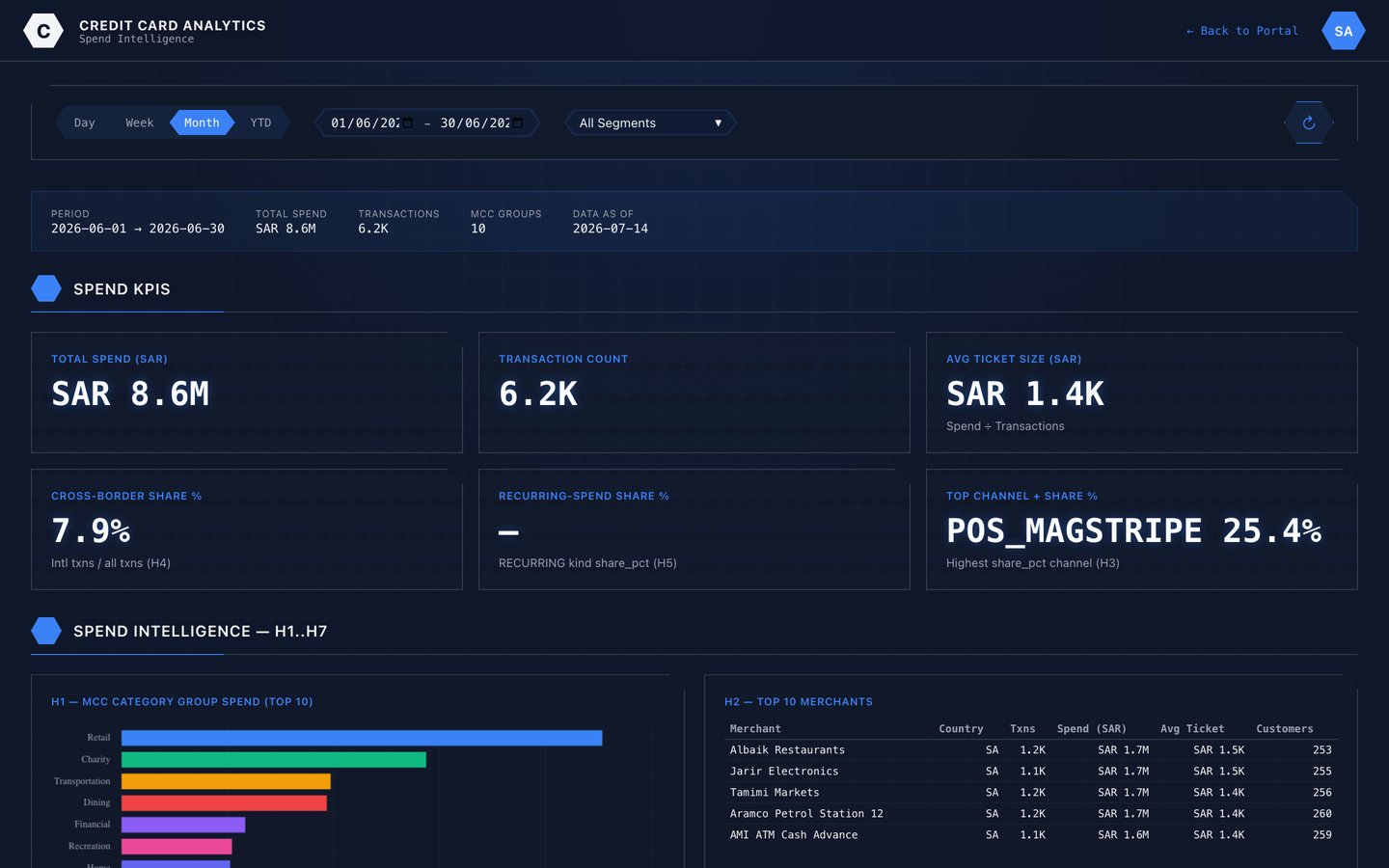Image resolution: width=1389 pixels, height=868 pixels.
Task: Follow the Back to Portal link
Action: 1242,31
